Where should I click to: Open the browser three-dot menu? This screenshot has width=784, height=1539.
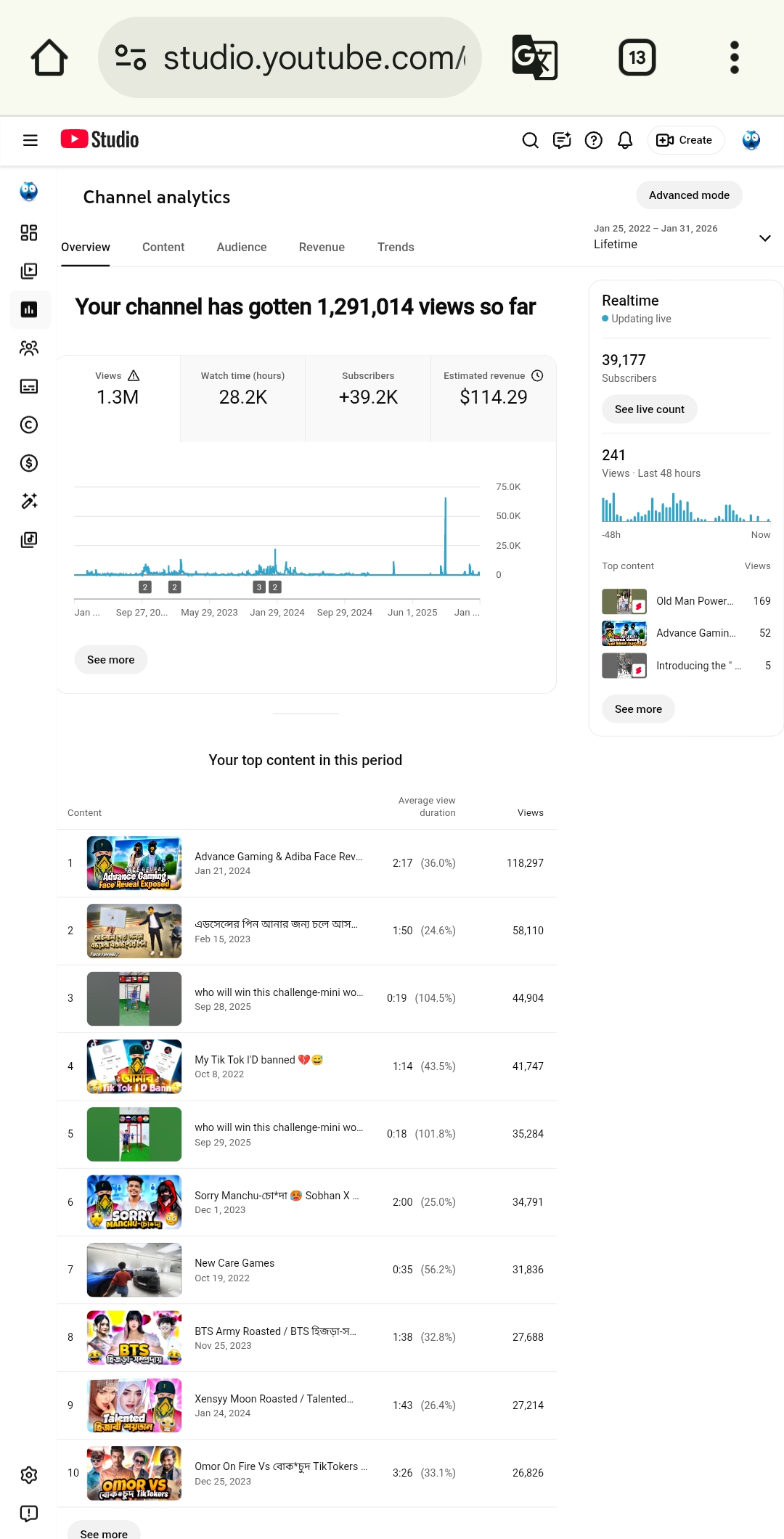click(x=735, y=57)
